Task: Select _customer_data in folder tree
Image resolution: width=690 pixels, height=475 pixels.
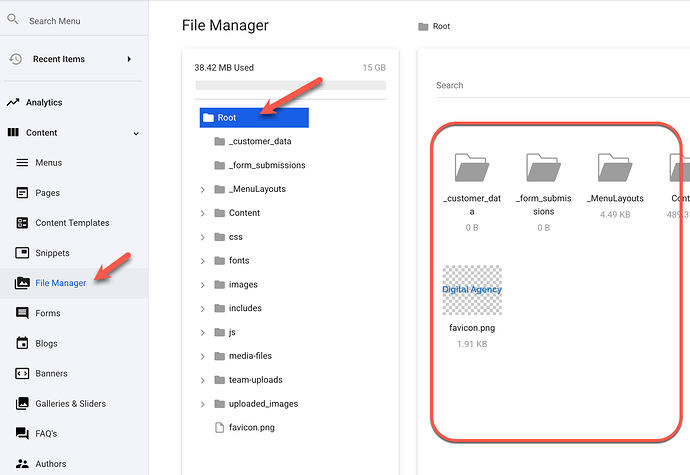Action: point(260,141)
